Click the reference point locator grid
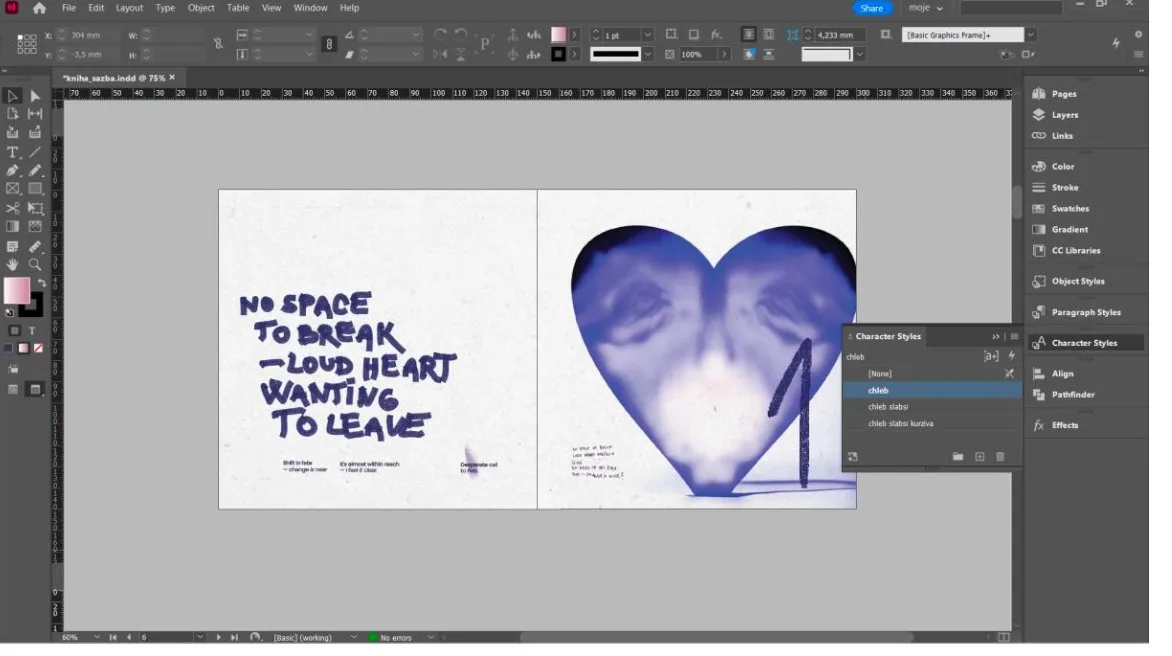 (x=27, y=44)
